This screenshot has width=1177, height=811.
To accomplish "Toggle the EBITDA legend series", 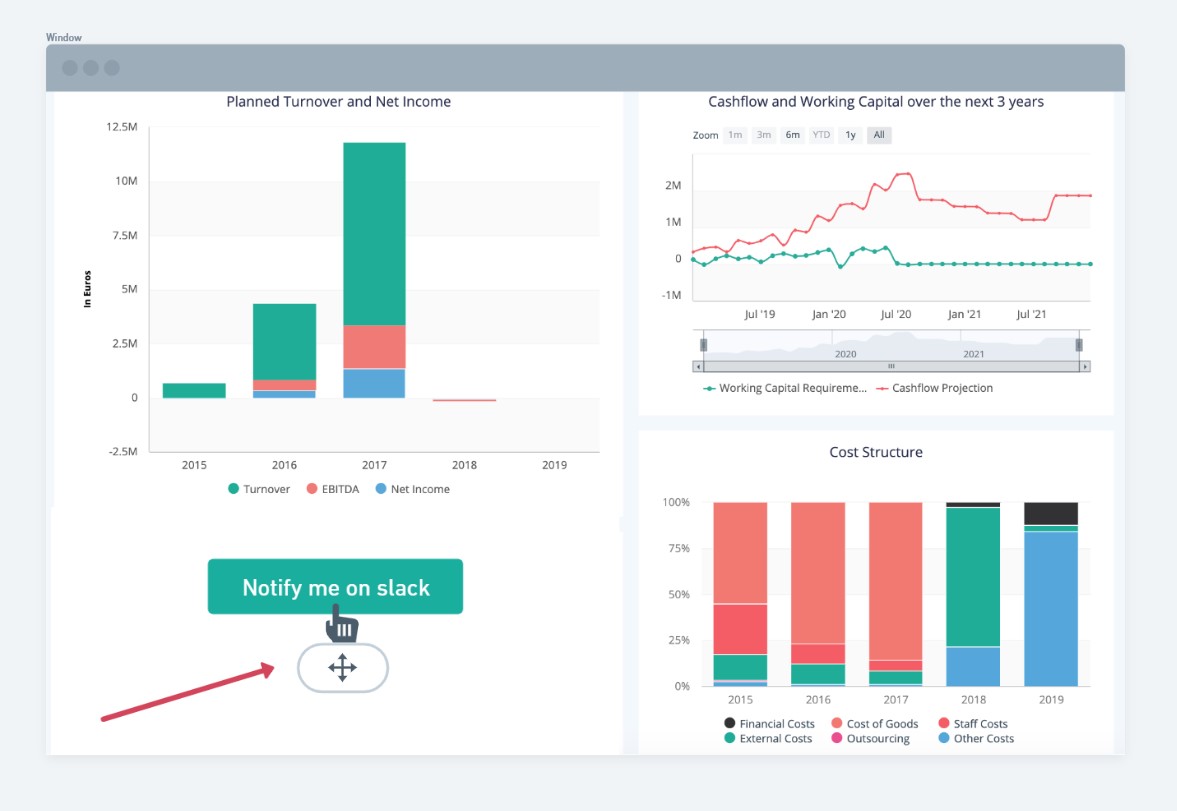I will pyautogui.click(x=333, y=489).
